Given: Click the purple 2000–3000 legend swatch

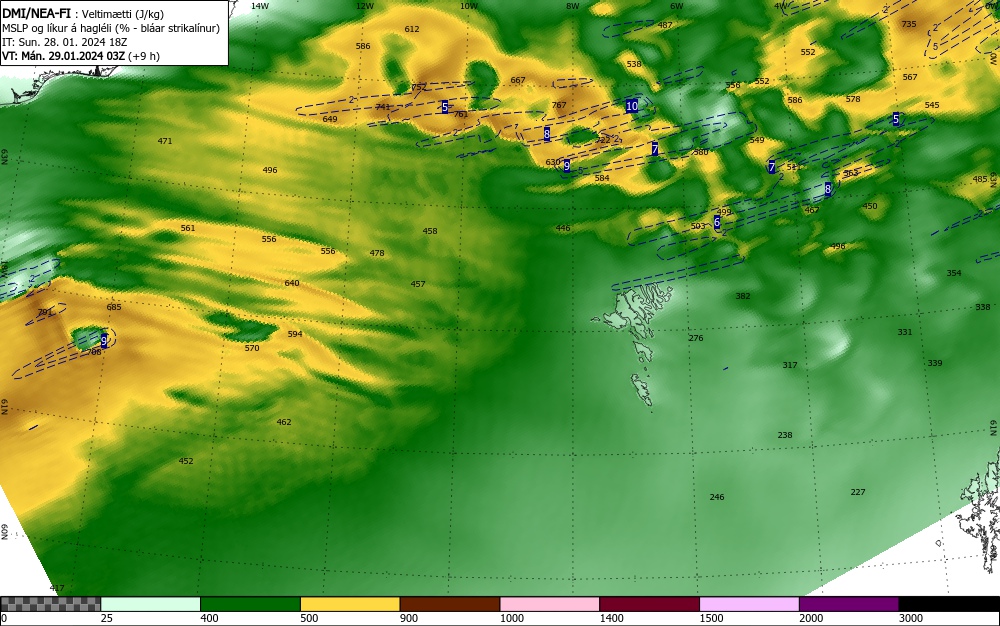Looking at the screenshot, I should (x=849, y=604).
